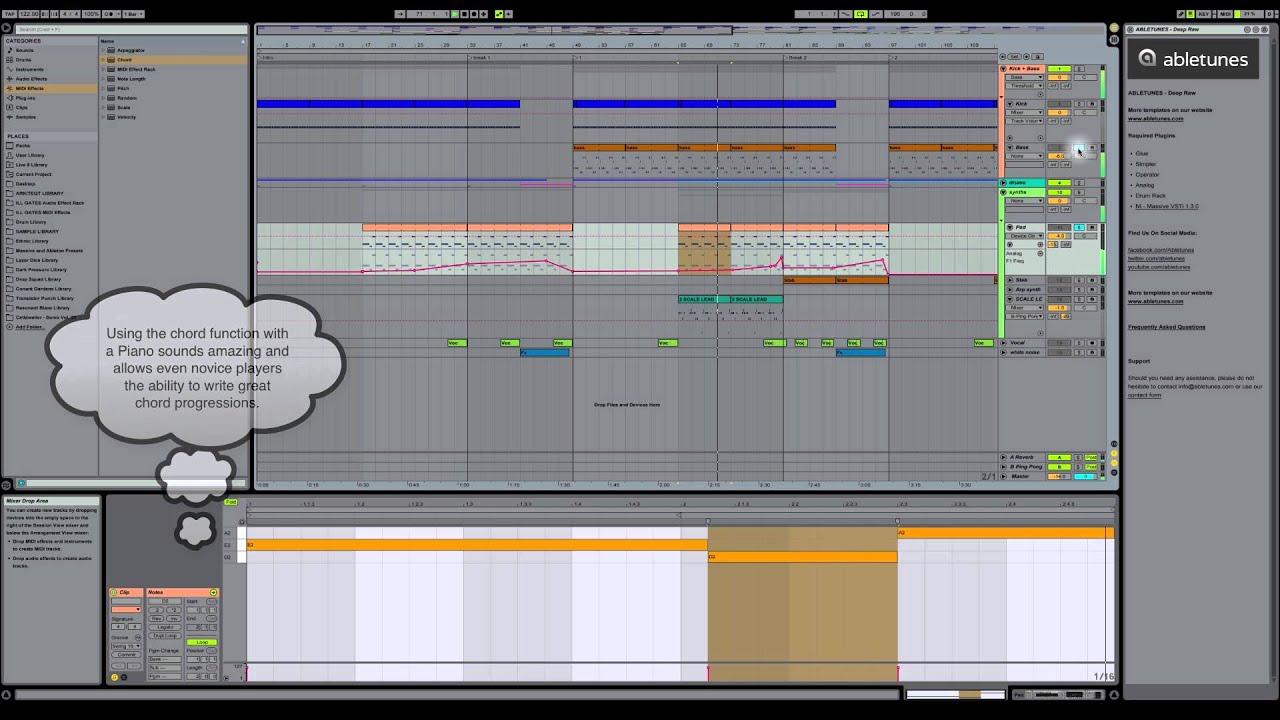Screen dimensions: 1280x720
Task: Open Current Project in Places
Action: (x=33, y=174)
